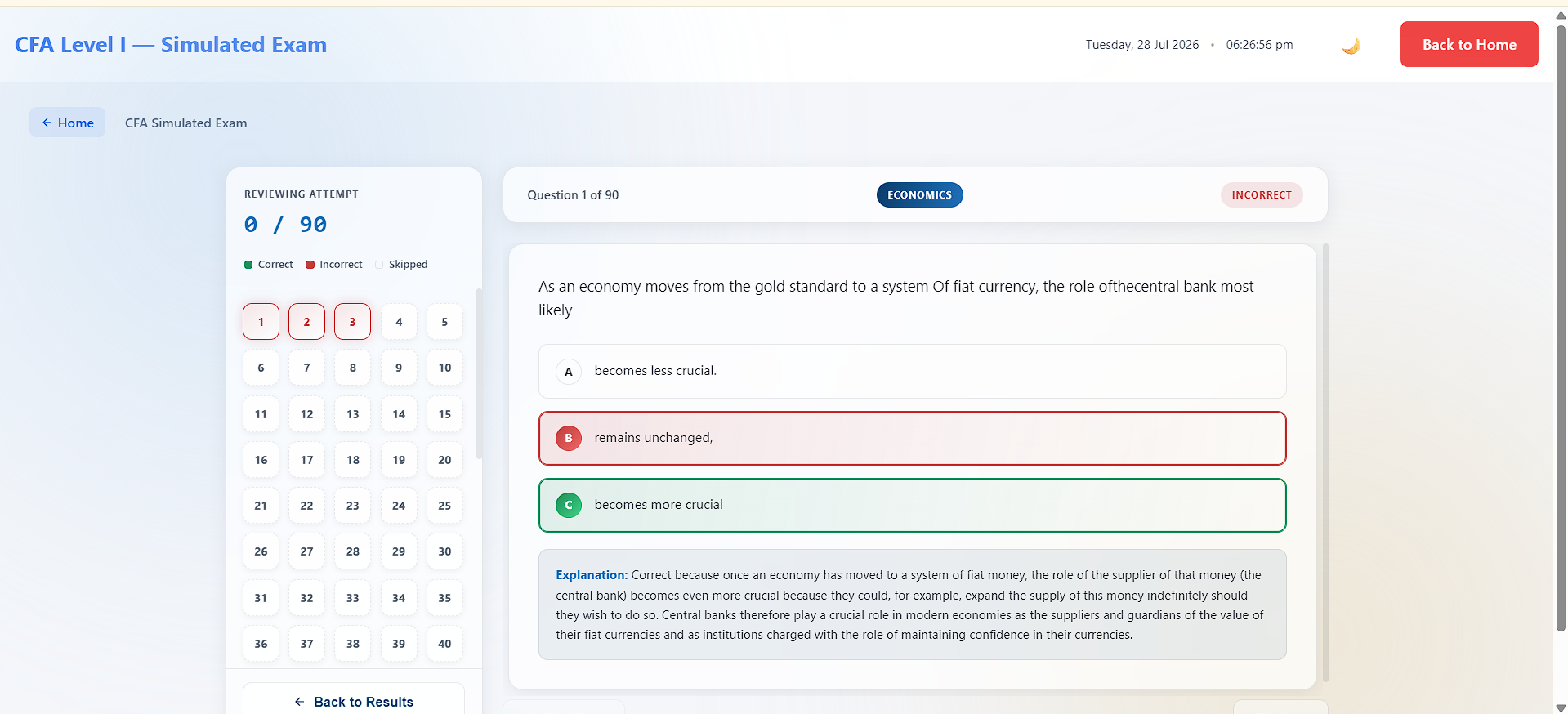Open question 27
The width and height of the screenshot is (1568, 714).
(306, 551)
